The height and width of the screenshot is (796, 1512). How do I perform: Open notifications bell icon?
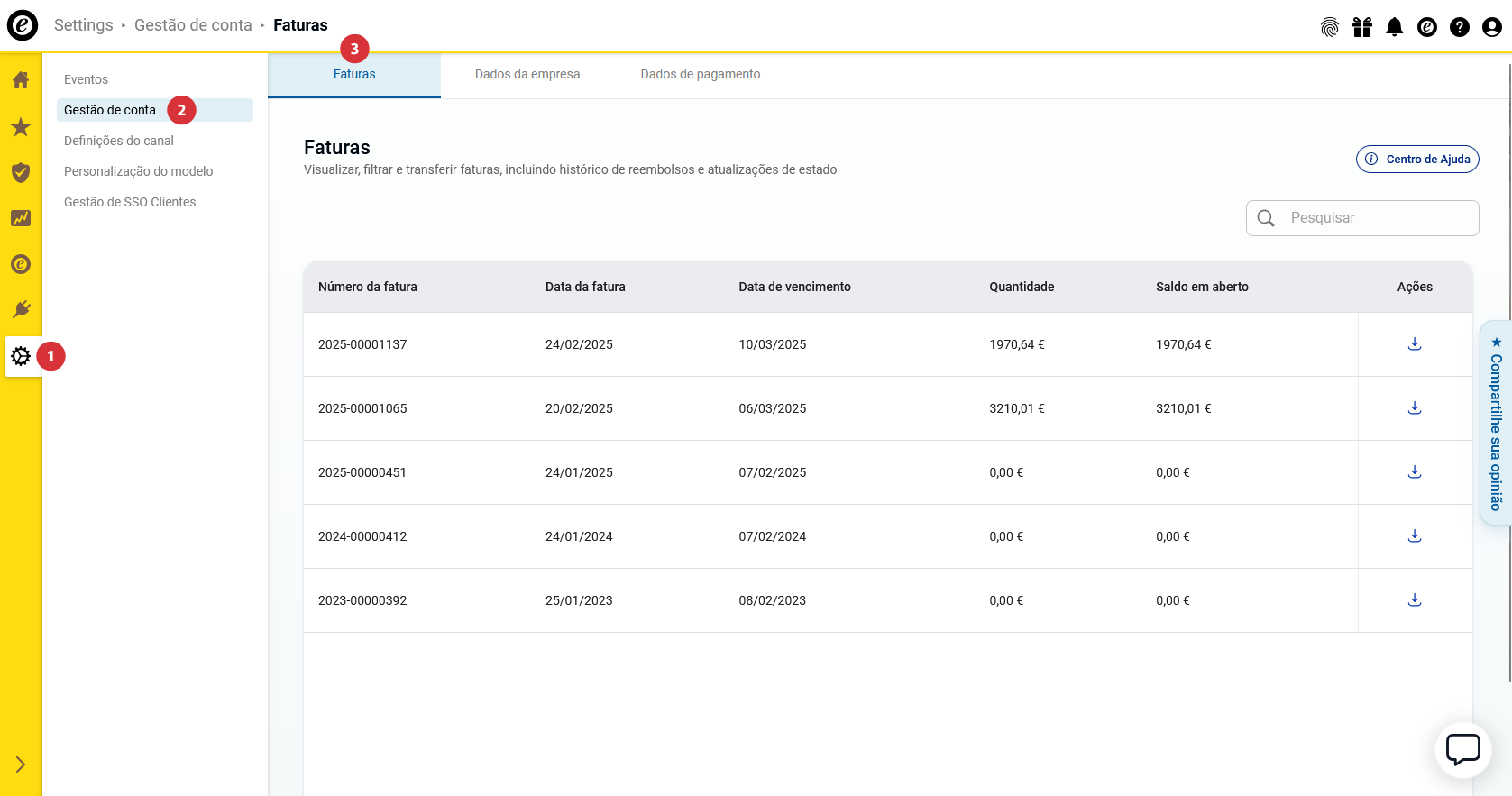(x=1394, y=27)
